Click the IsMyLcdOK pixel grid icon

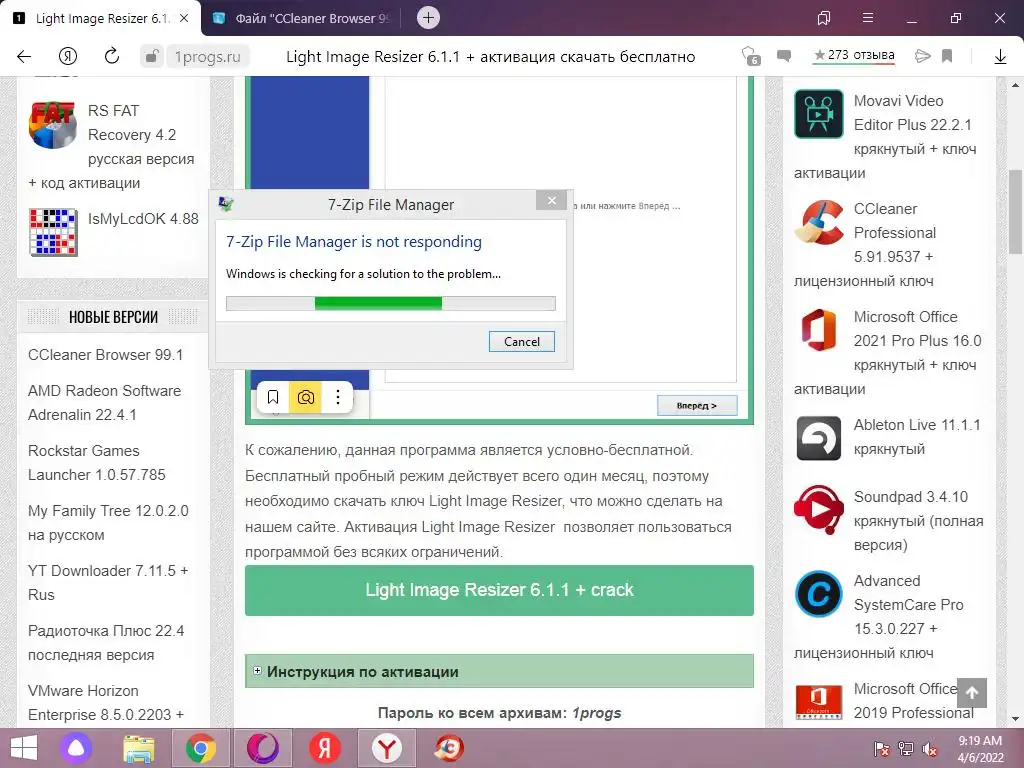[54, 232]
